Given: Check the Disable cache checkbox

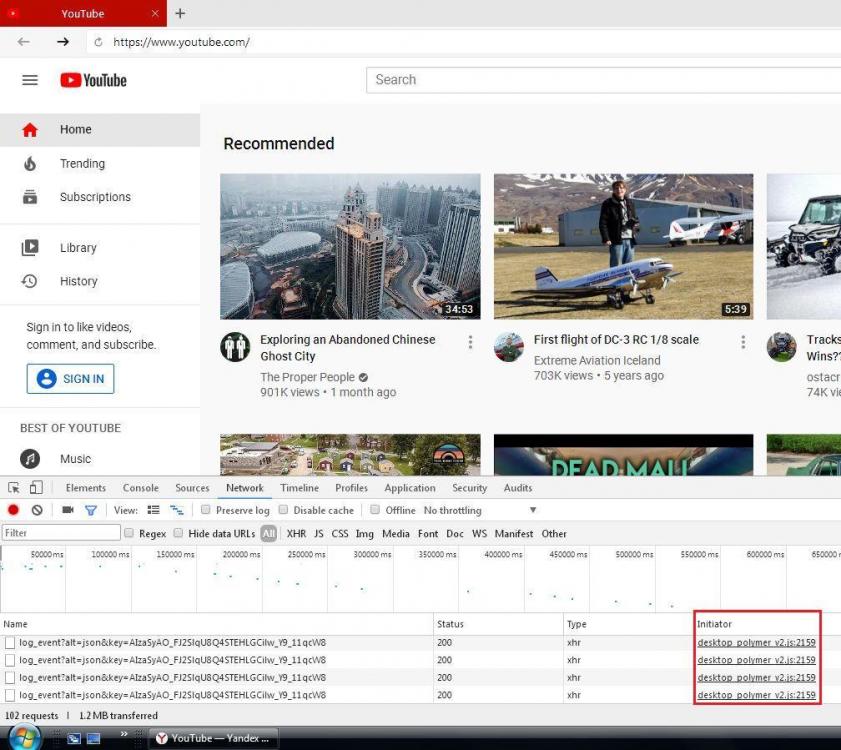Looking at the screenshot, I should (284, 510).
